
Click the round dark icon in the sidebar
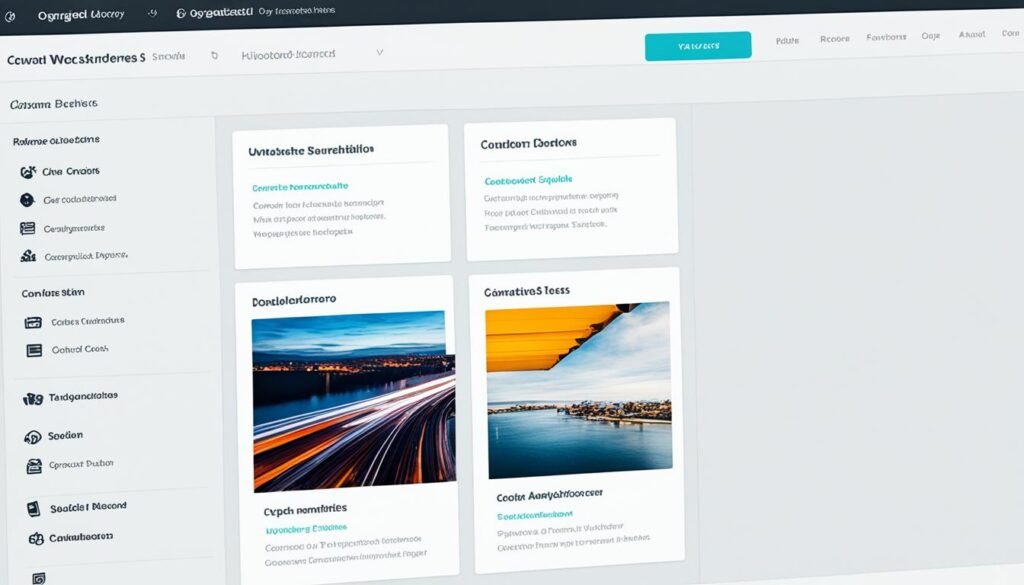click(27, 200)
